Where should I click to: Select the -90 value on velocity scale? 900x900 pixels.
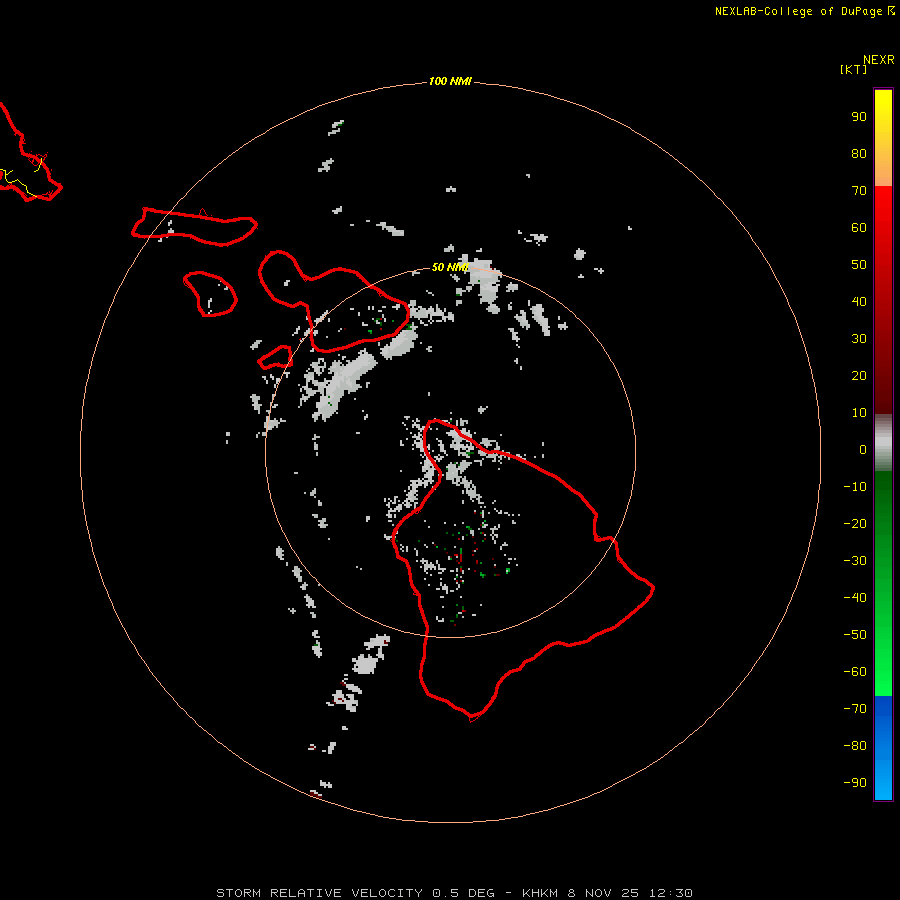pyautogui.click(x=855, y=783)
